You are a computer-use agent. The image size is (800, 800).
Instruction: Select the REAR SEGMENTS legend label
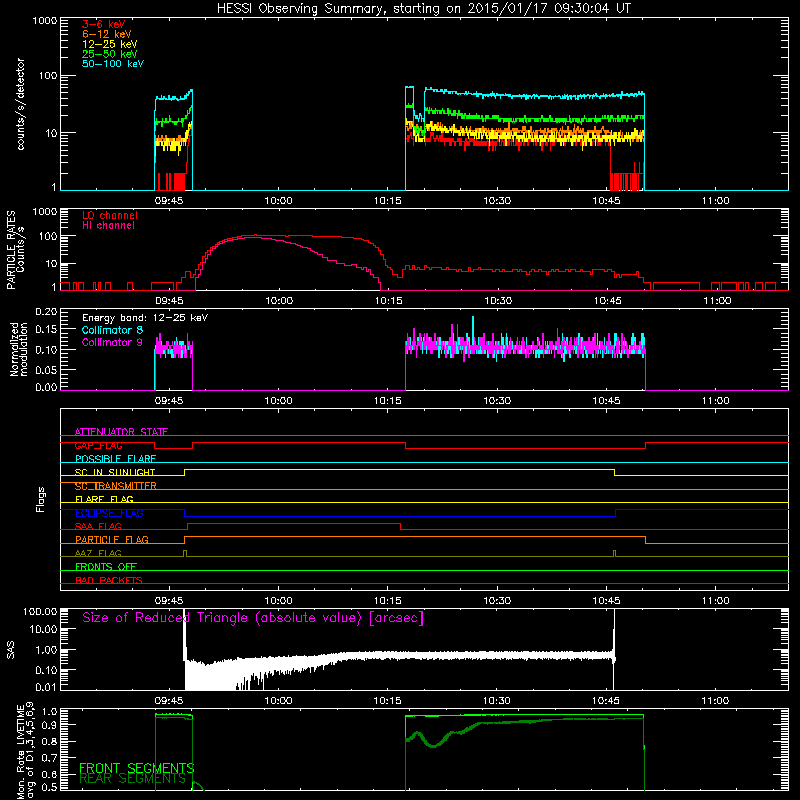(x=132, y=779)
